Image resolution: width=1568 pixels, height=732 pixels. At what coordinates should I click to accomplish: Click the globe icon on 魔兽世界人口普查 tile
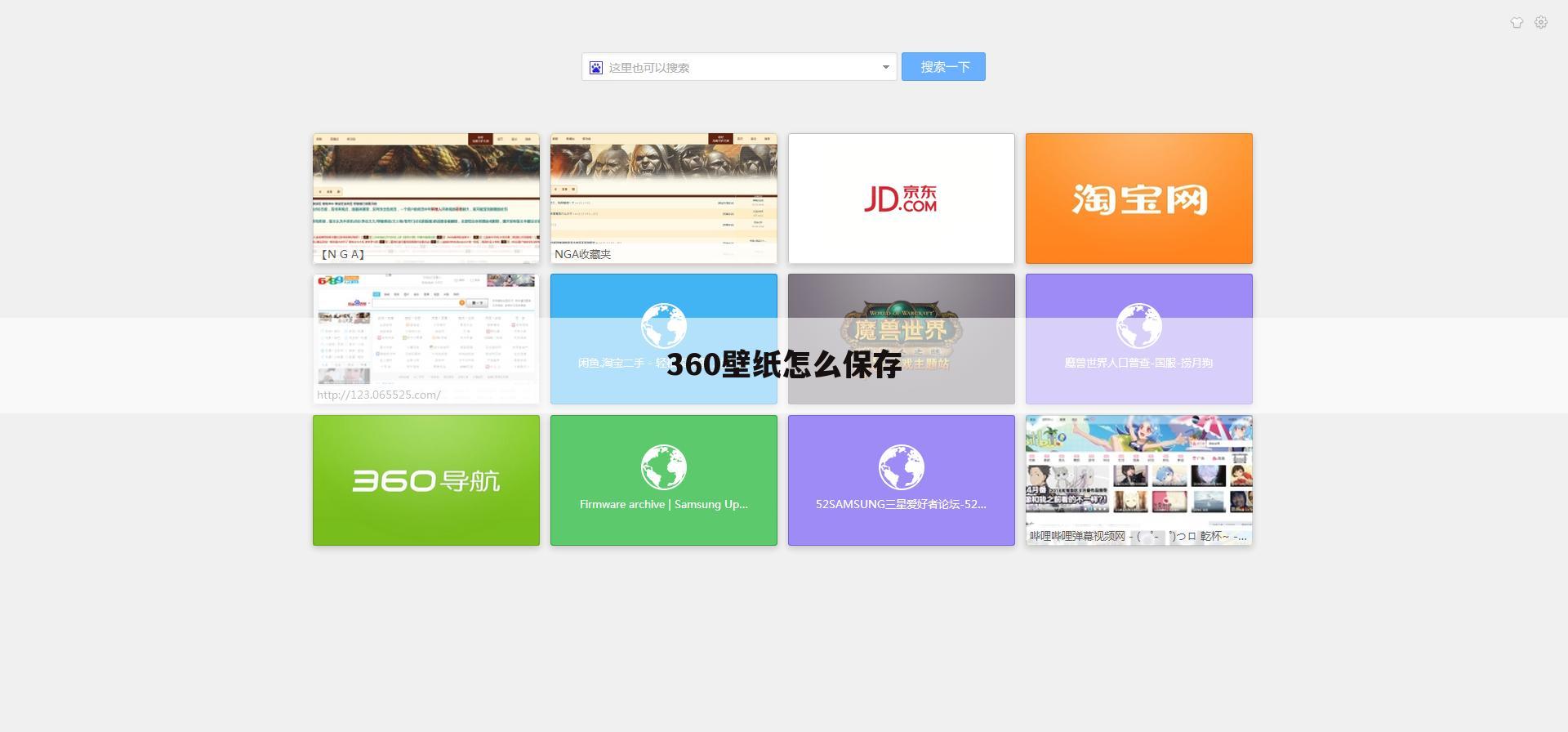tap(1139, 326)
